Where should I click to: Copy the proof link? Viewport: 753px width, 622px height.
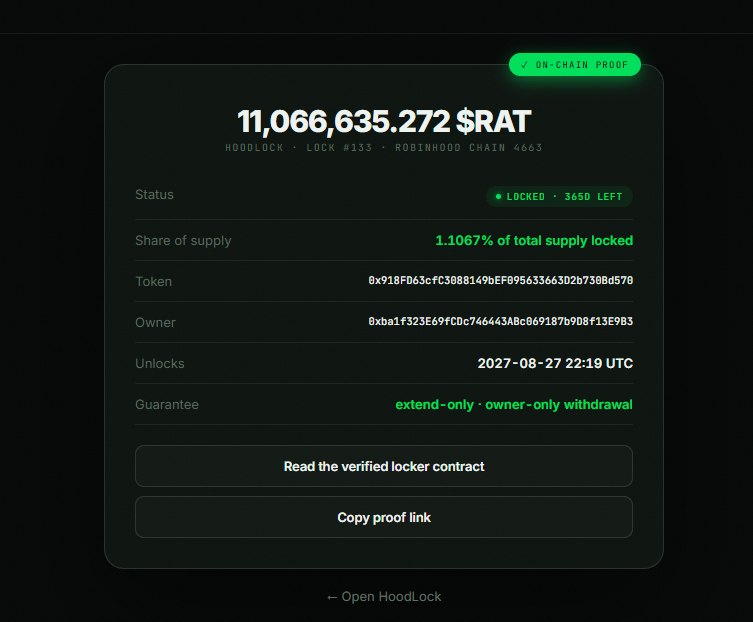point(384,517)
